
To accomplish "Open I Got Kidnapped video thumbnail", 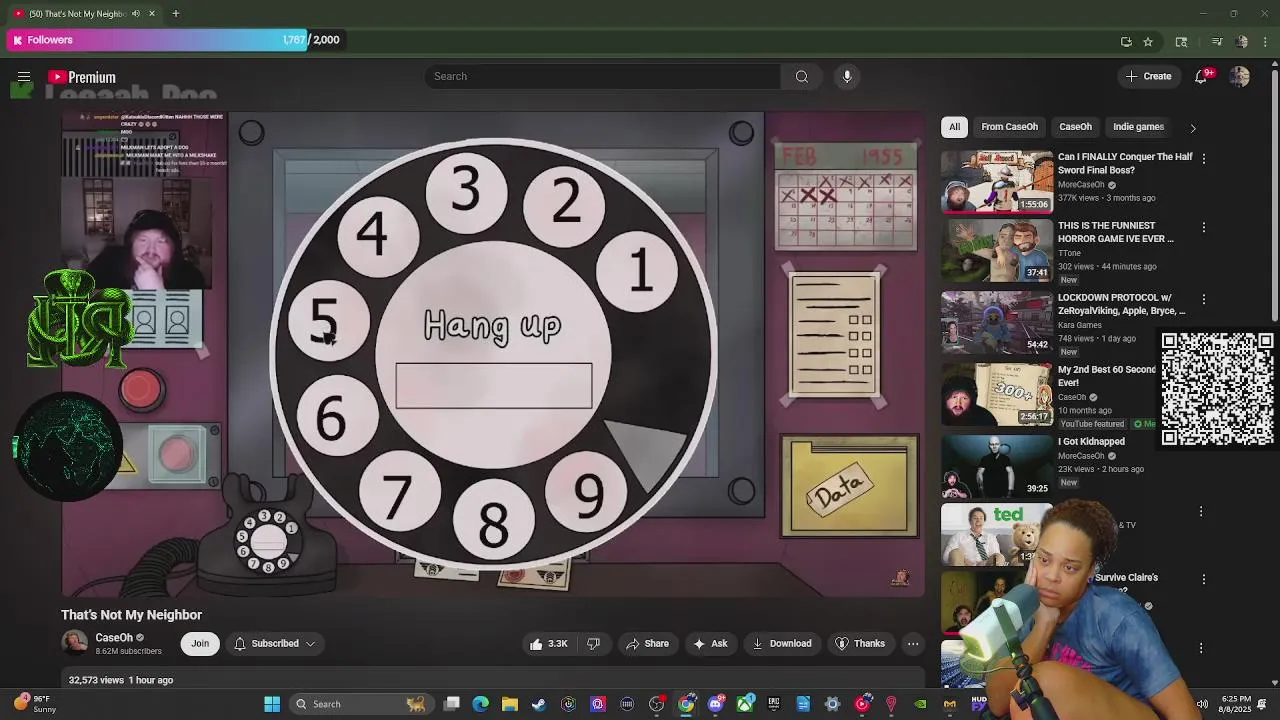I will [x=997, y=466].
